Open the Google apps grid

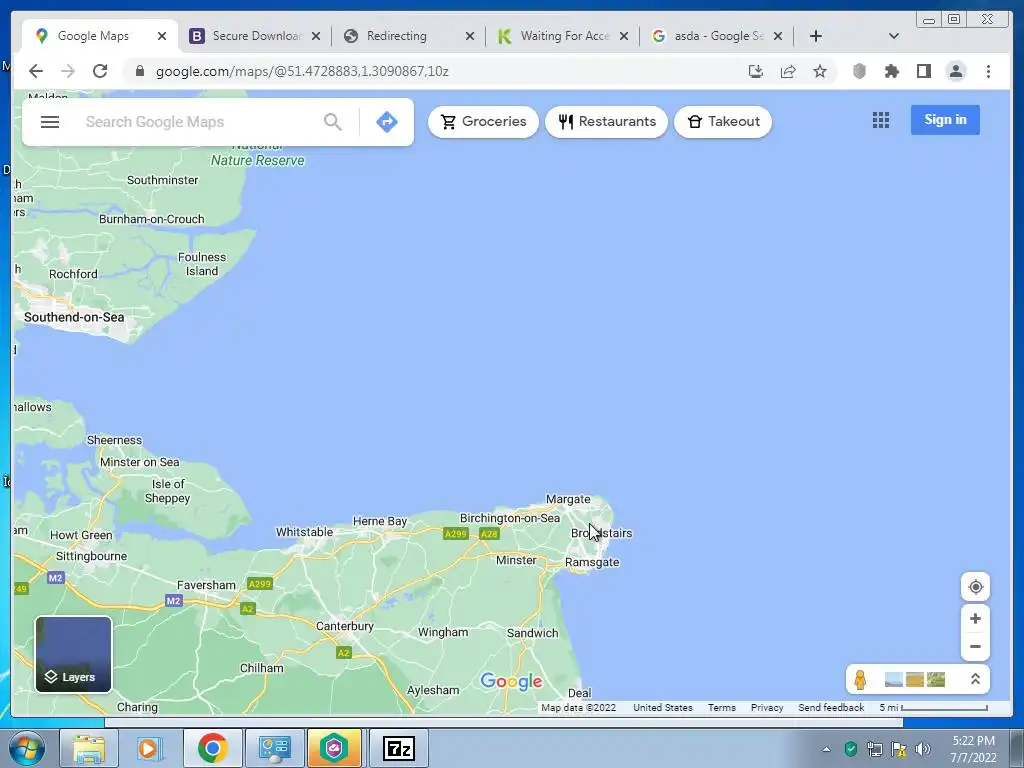880,120
